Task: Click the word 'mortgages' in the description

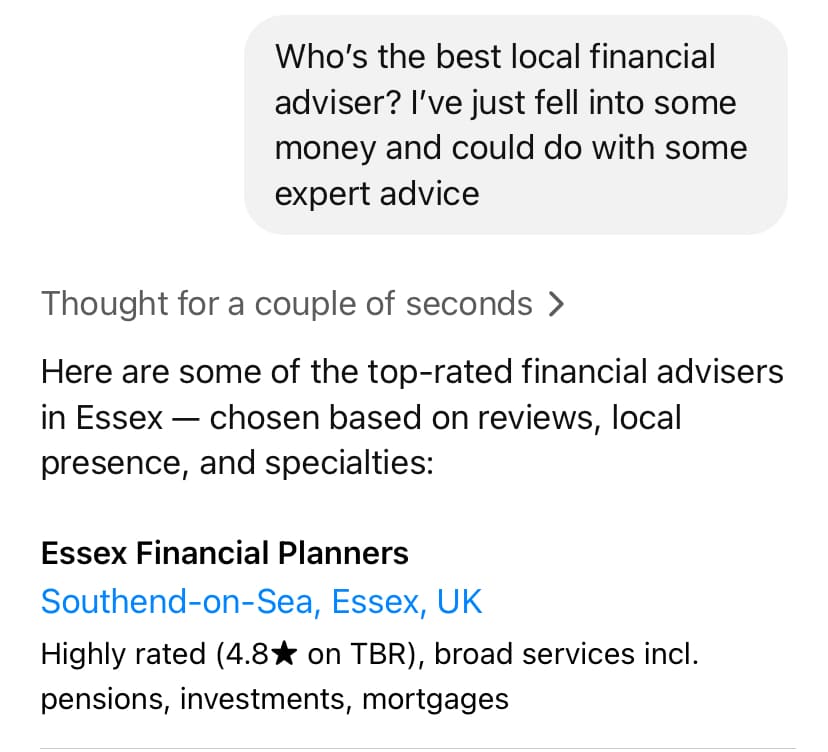Action: [x=435, y=700]
